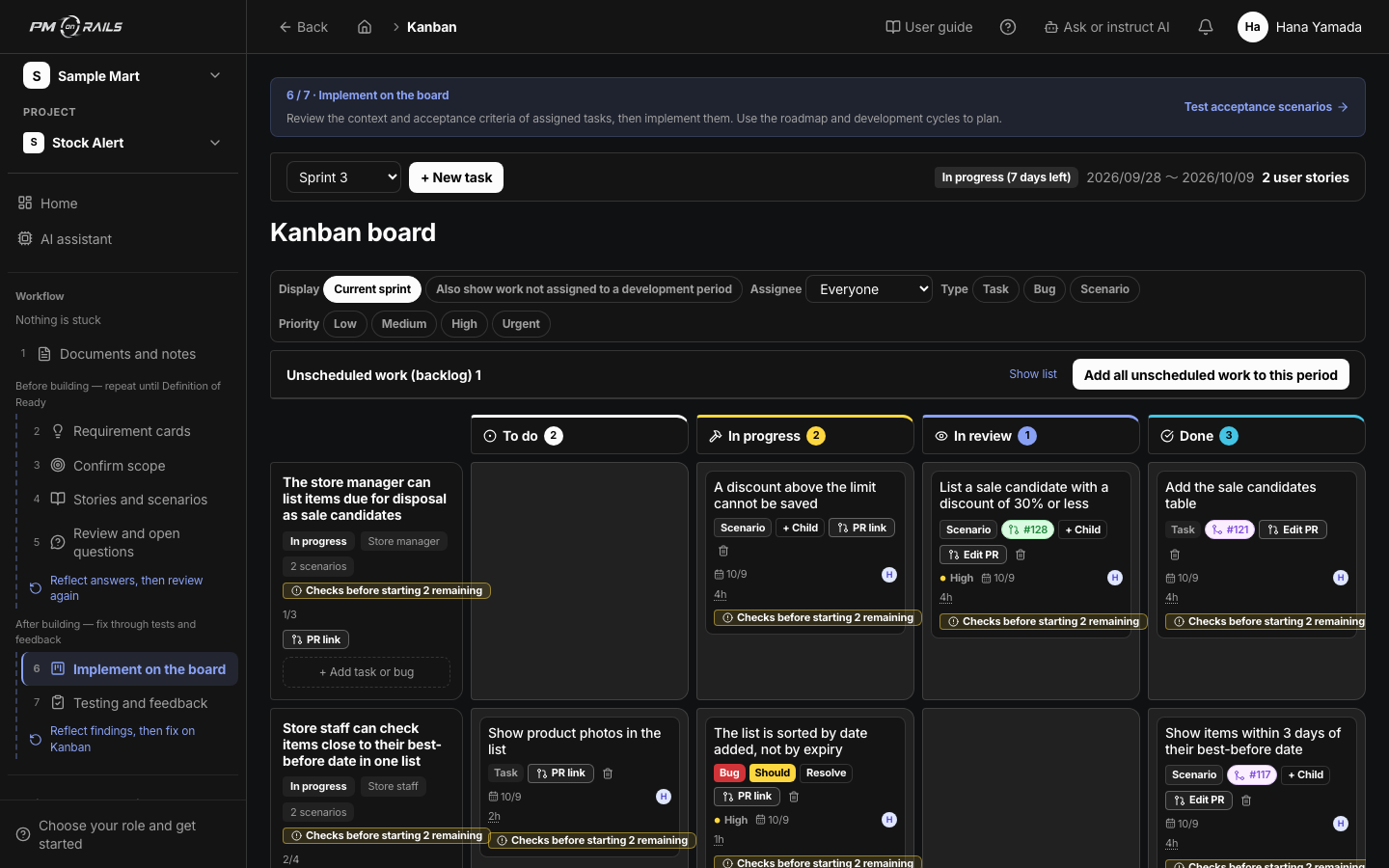1389x868 pixels.
Task: Click trash icon on 'Show items within 3 days' card
Action: [x=1246, y=800]
